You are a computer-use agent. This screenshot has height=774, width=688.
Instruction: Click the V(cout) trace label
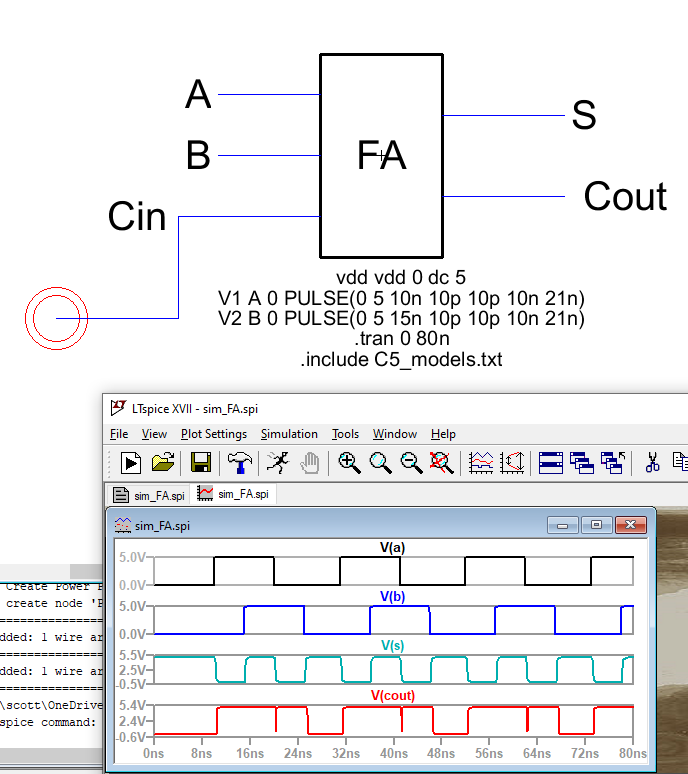coord(393,695)
